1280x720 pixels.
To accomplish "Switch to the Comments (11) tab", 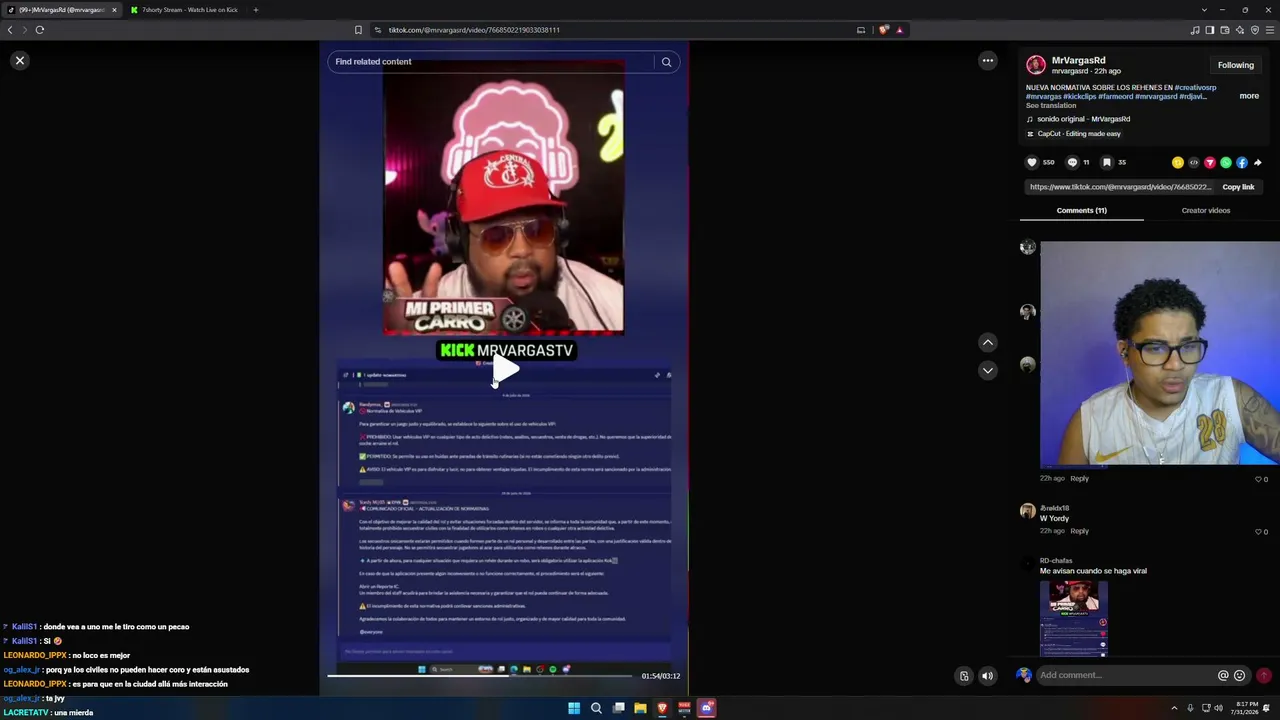I will tap(1082, 211).
